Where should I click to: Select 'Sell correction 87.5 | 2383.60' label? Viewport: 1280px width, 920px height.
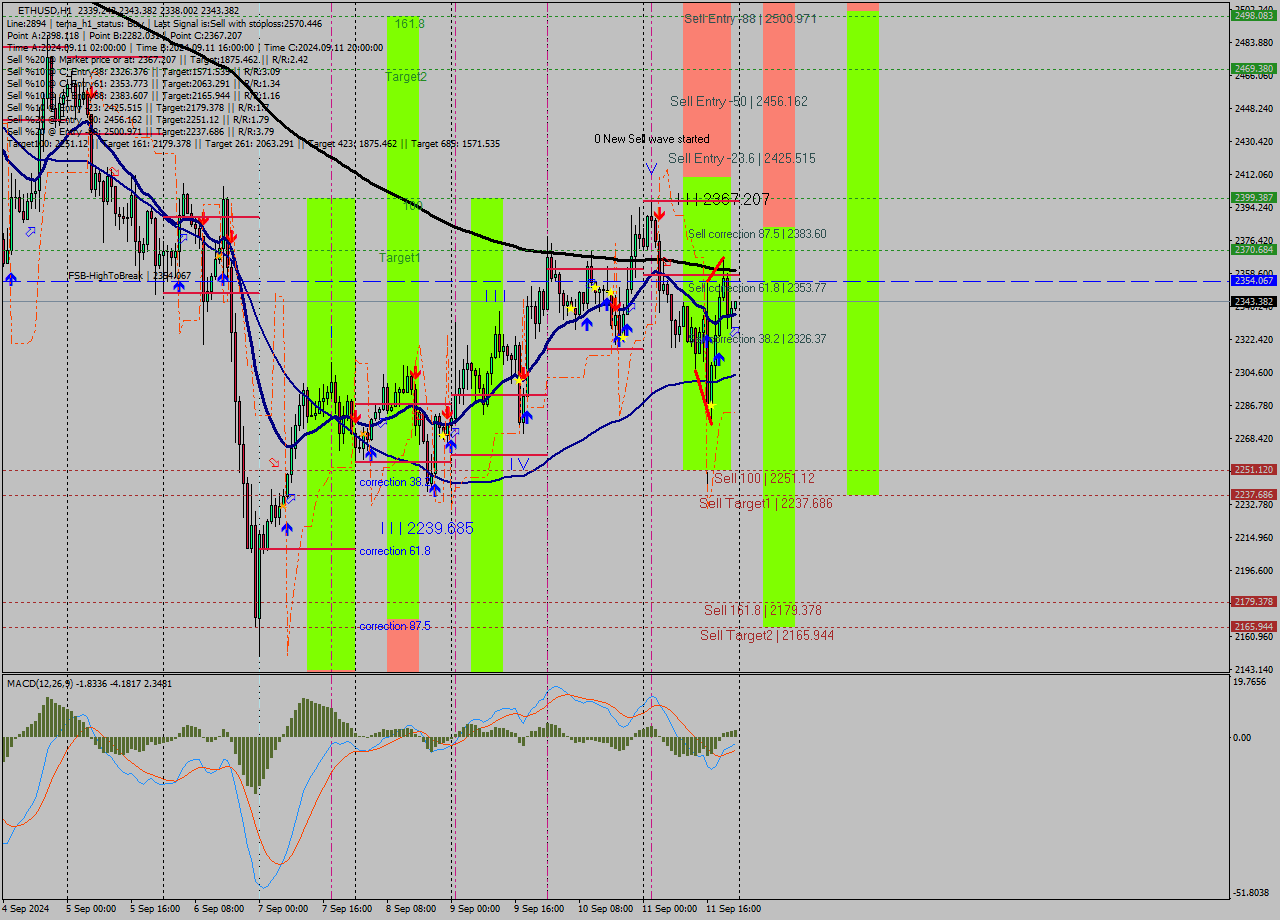756,234
